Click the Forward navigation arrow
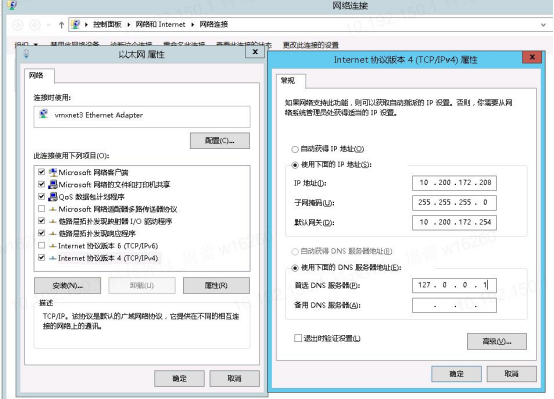The width and height of the screenshot is (554, 399). point(35,25)
